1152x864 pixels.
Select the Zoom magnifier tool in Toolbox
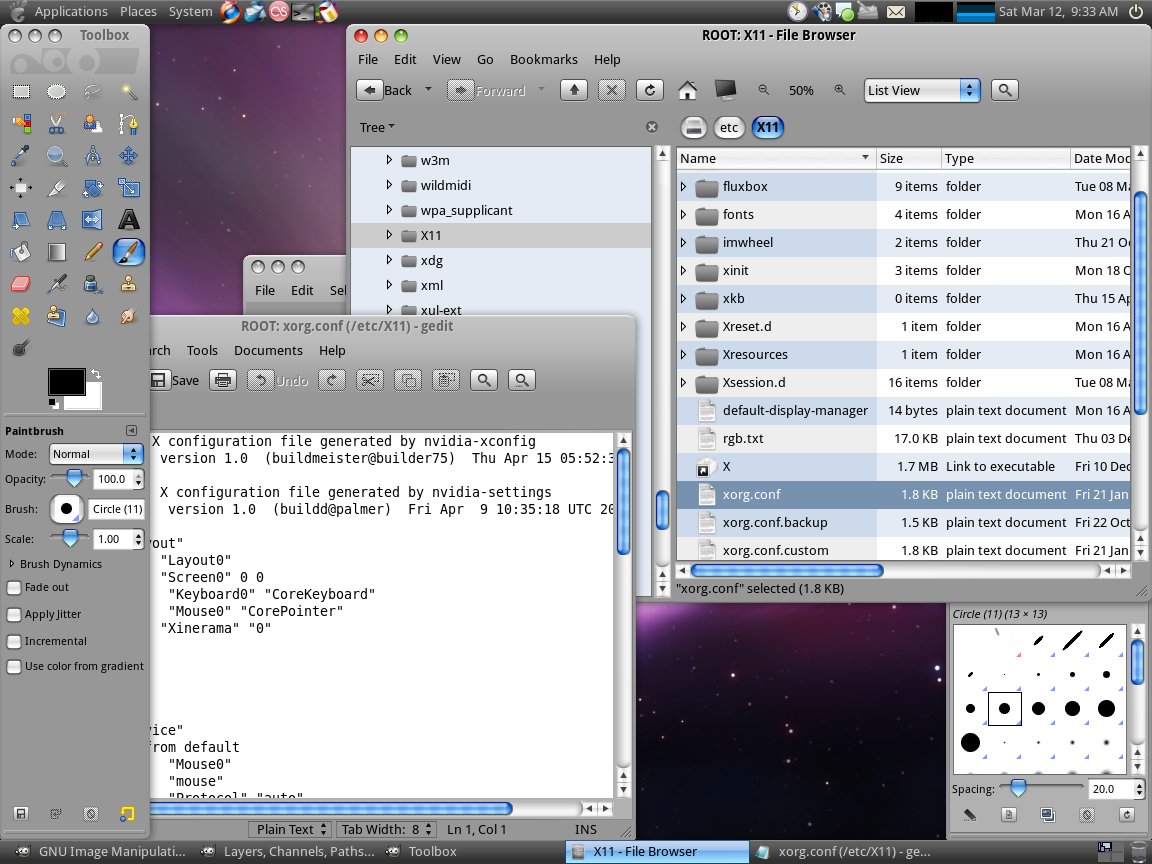pos(57,156)
